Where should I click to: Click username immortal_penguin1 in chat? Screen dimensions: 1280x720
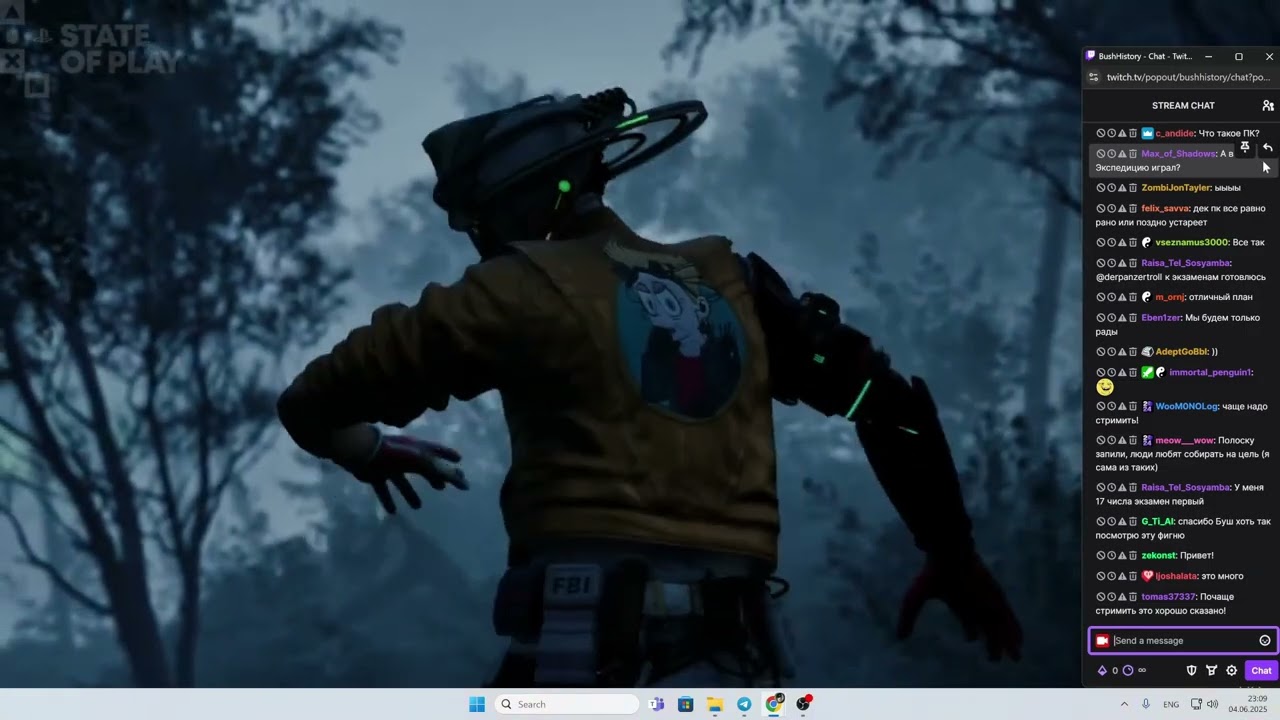1209,373
